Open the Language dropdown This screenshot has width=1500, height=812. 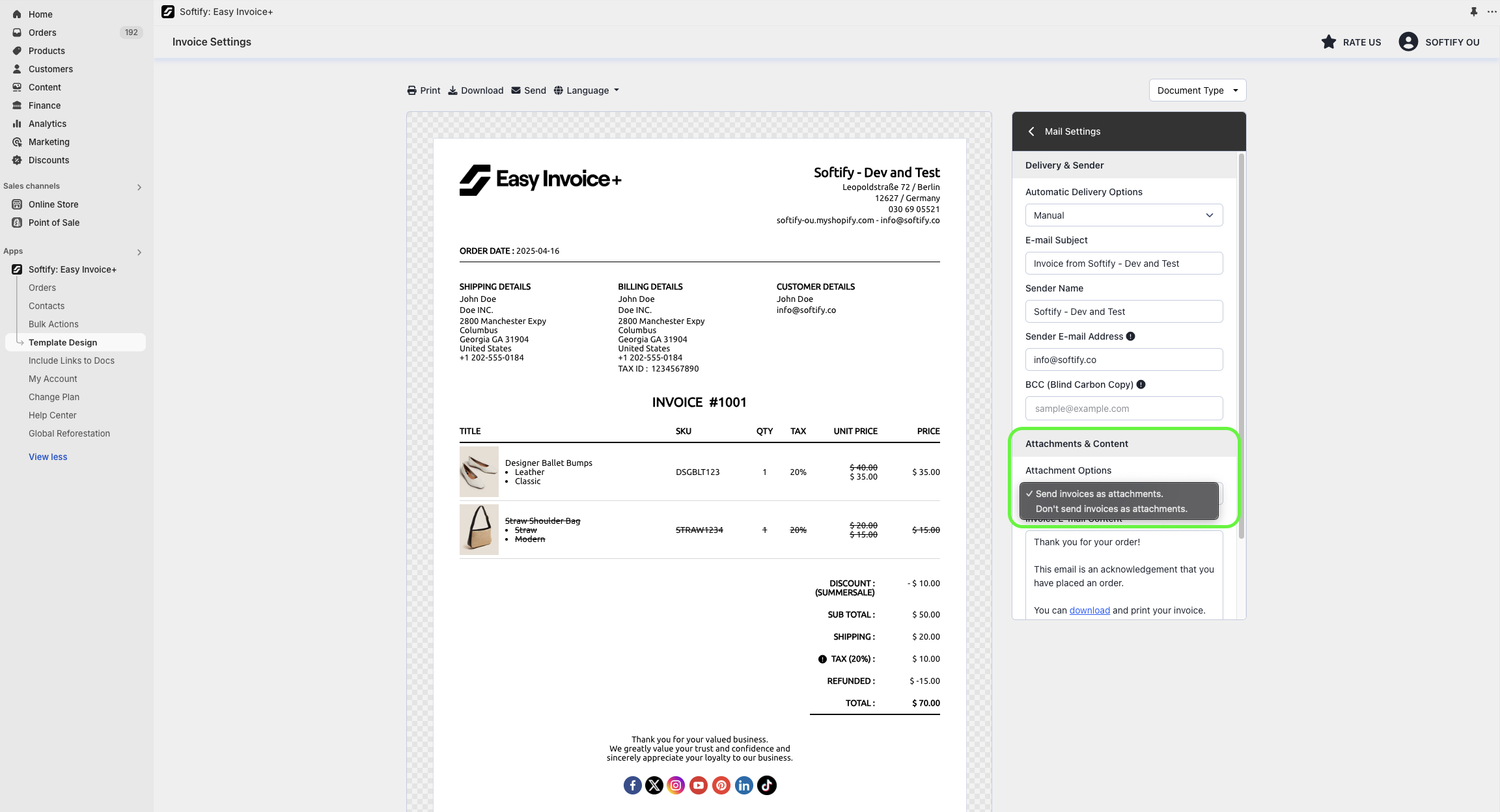[x=587, y=90]
